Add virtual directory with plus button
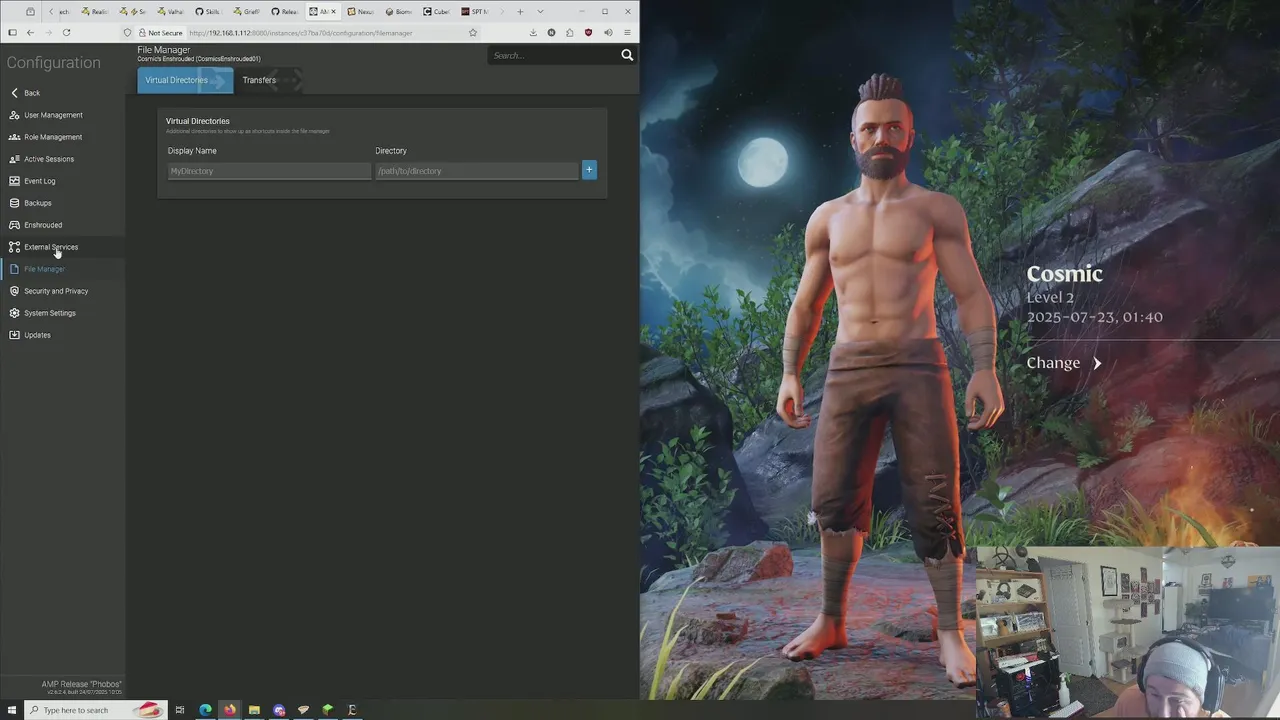Image resolution: width=1280 pixels, height=720 pixels. click(x=589, y=170)
